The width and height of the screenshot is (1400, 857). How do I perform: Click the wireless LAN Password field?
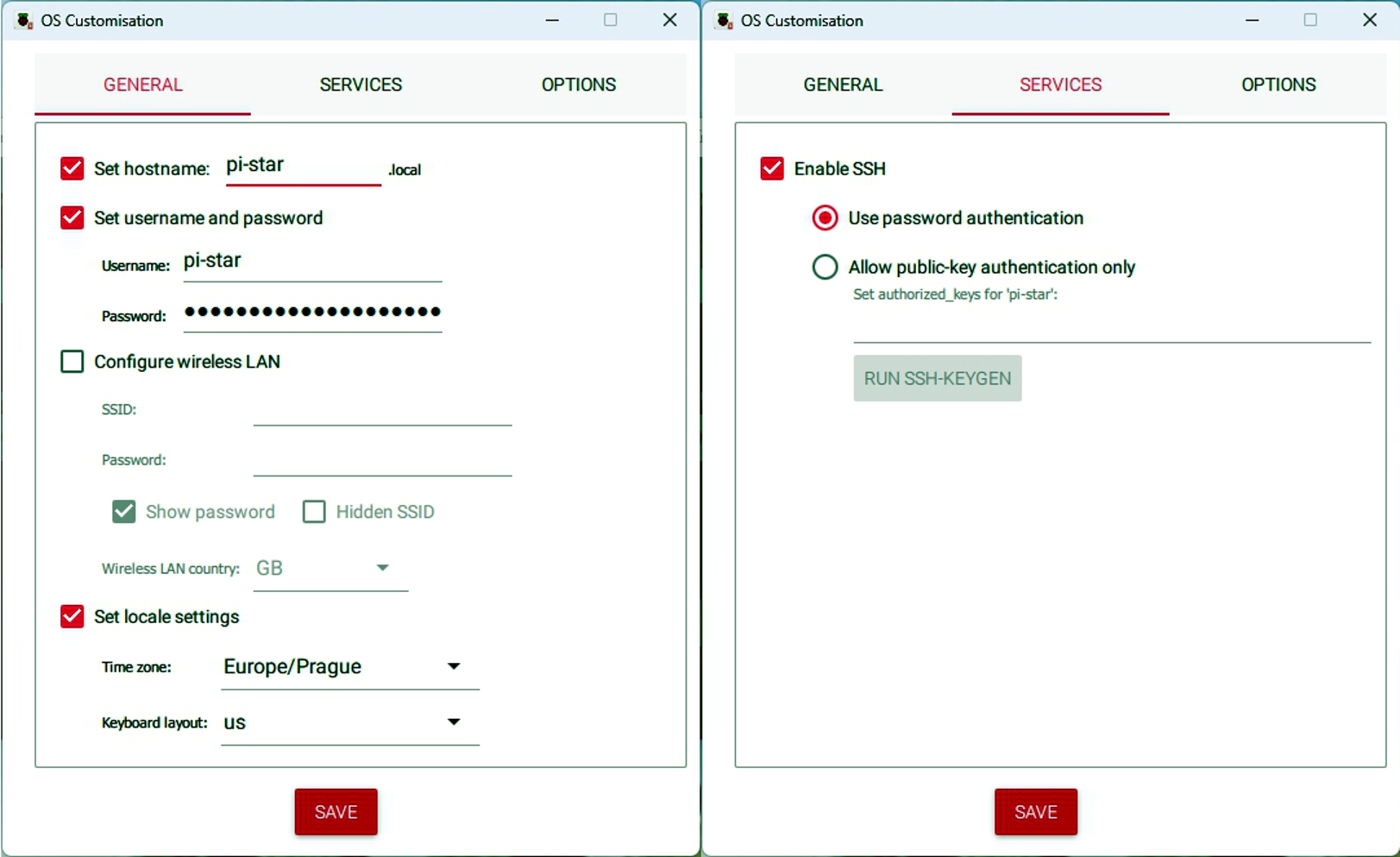[382, 460]
